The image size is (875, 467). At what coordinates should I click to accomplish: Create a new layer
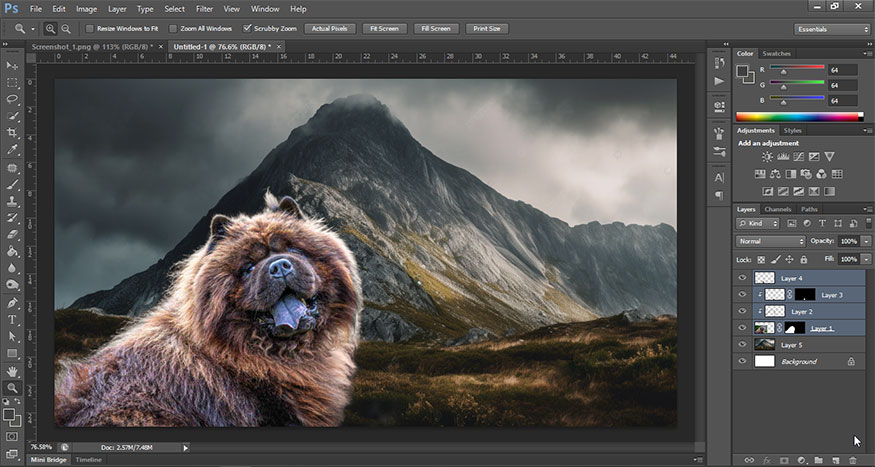tap(835, 460)
